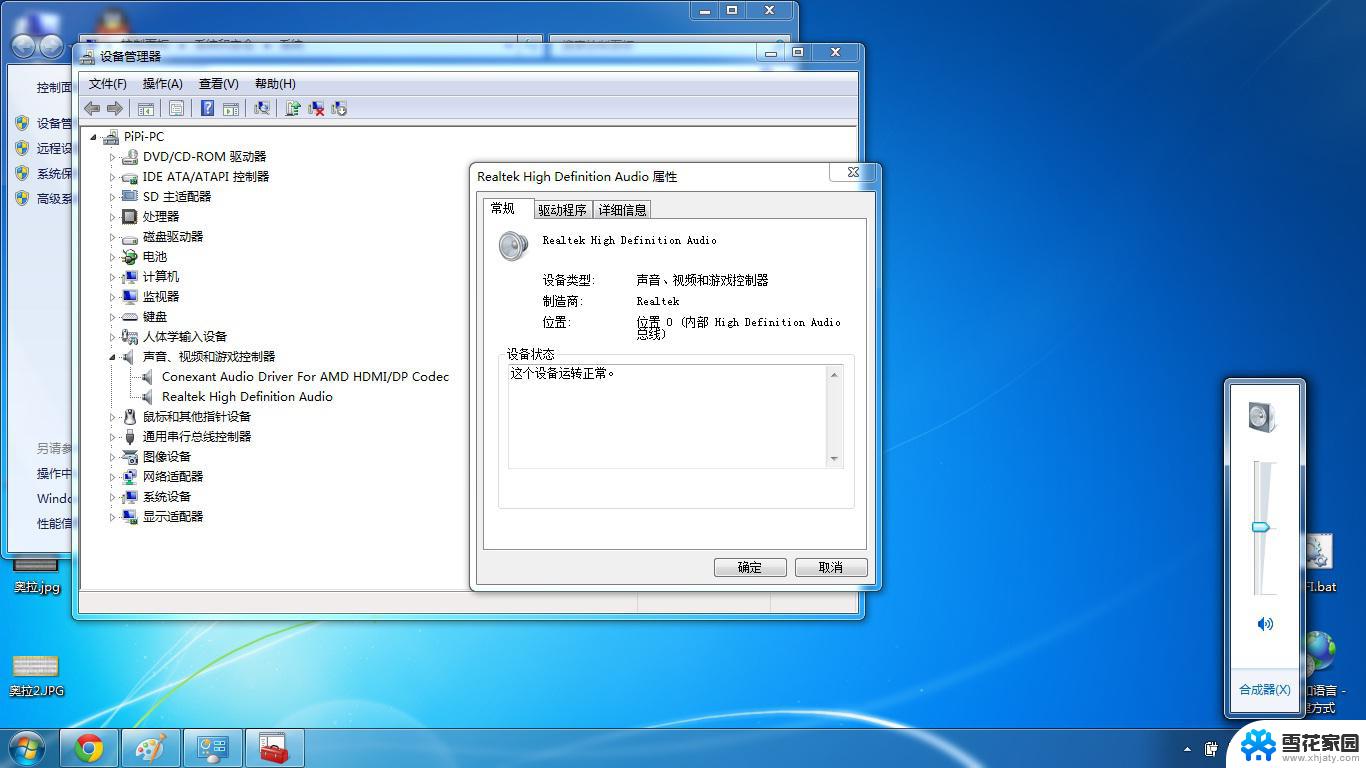Viewport: 1366px width, 768px height.
Task: Select 键盘 in the device tree
Action: [155, 317]
